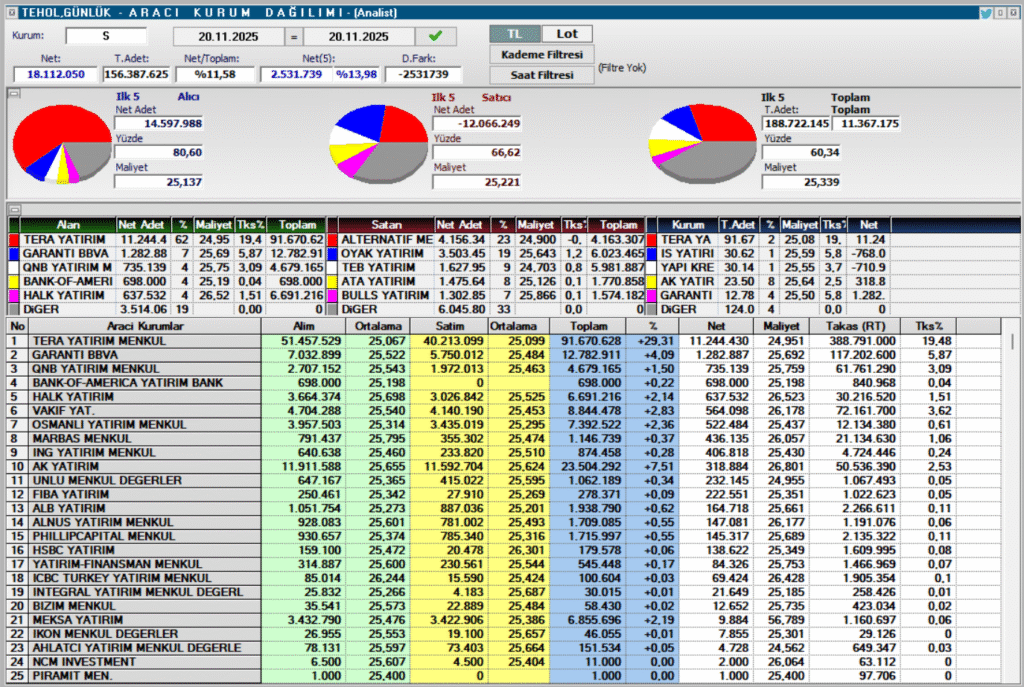Select VAKIF YAT. row

point(504,411)
